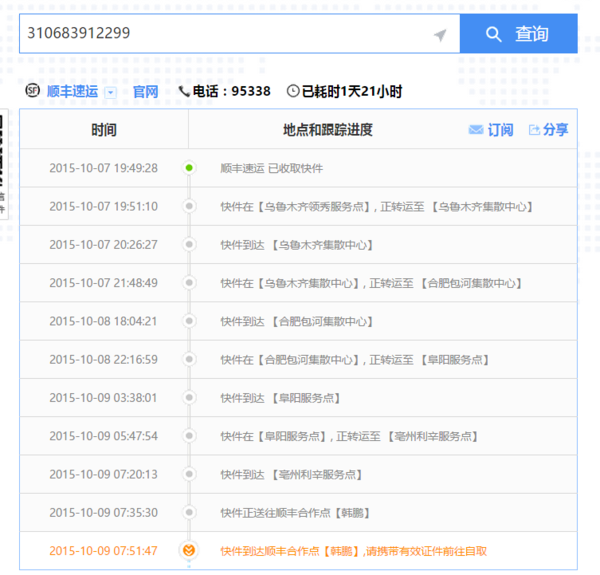This screenshot has width=600, height=575.
Task: Click timestamp 2015-10-09 07:20:13
Action: click(x=103, y=474)
